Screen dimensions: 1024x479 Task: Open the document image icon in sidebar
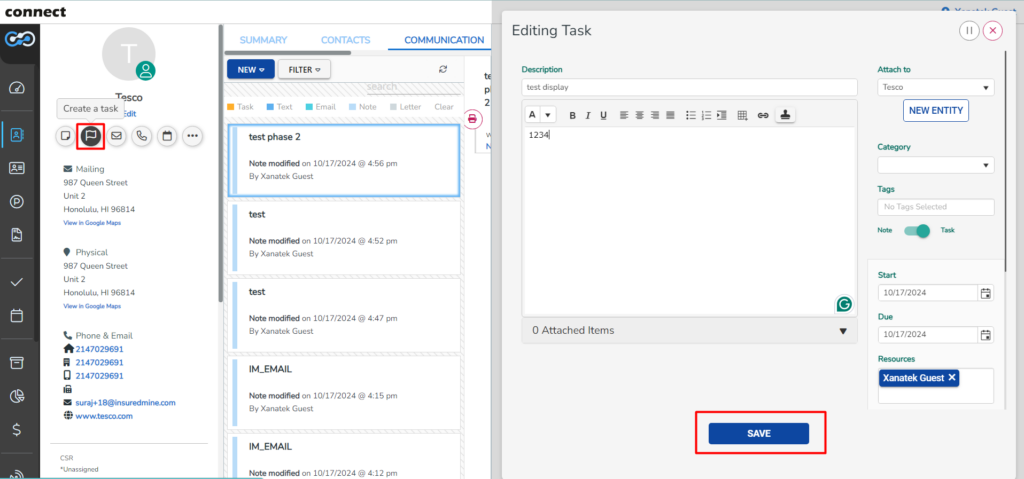18,235
